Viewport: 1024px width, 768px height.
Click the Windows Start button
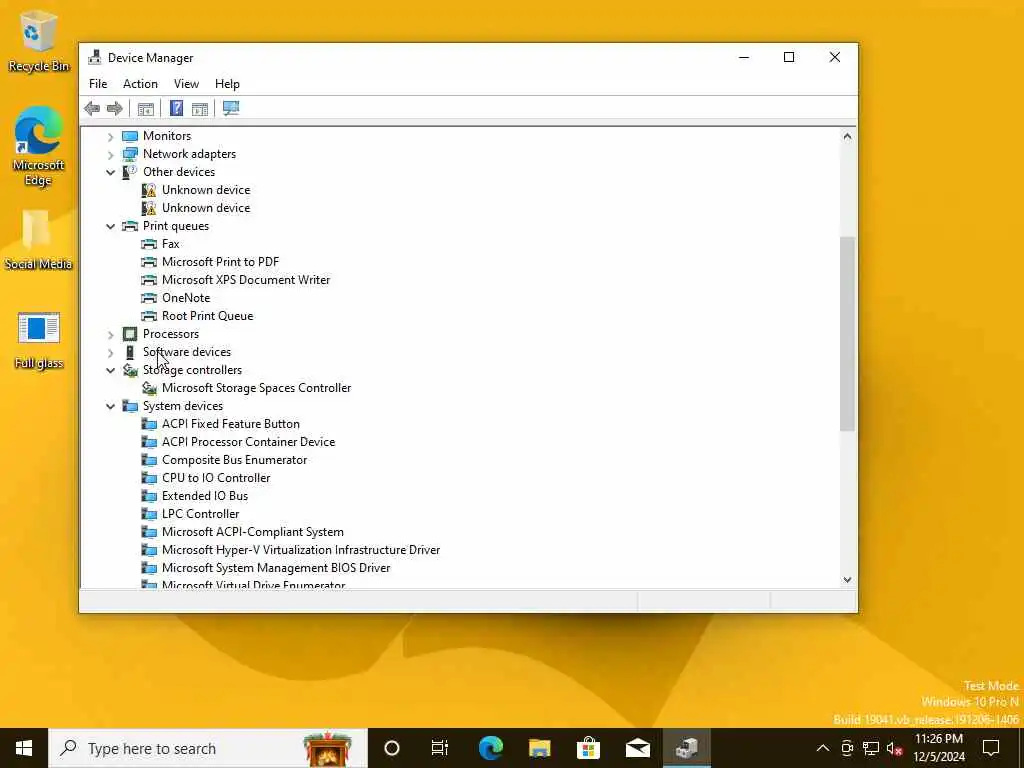tap(24, 748)
